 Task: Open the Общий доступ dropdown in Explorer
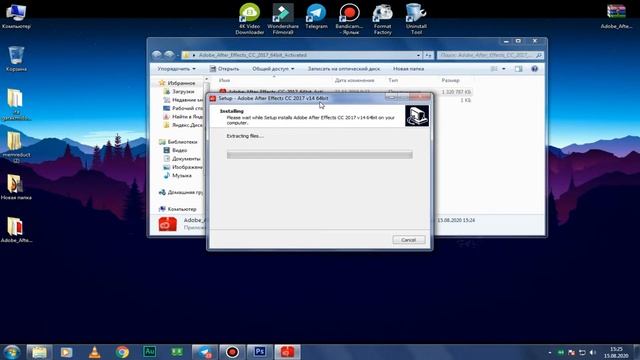pos(273,69)
